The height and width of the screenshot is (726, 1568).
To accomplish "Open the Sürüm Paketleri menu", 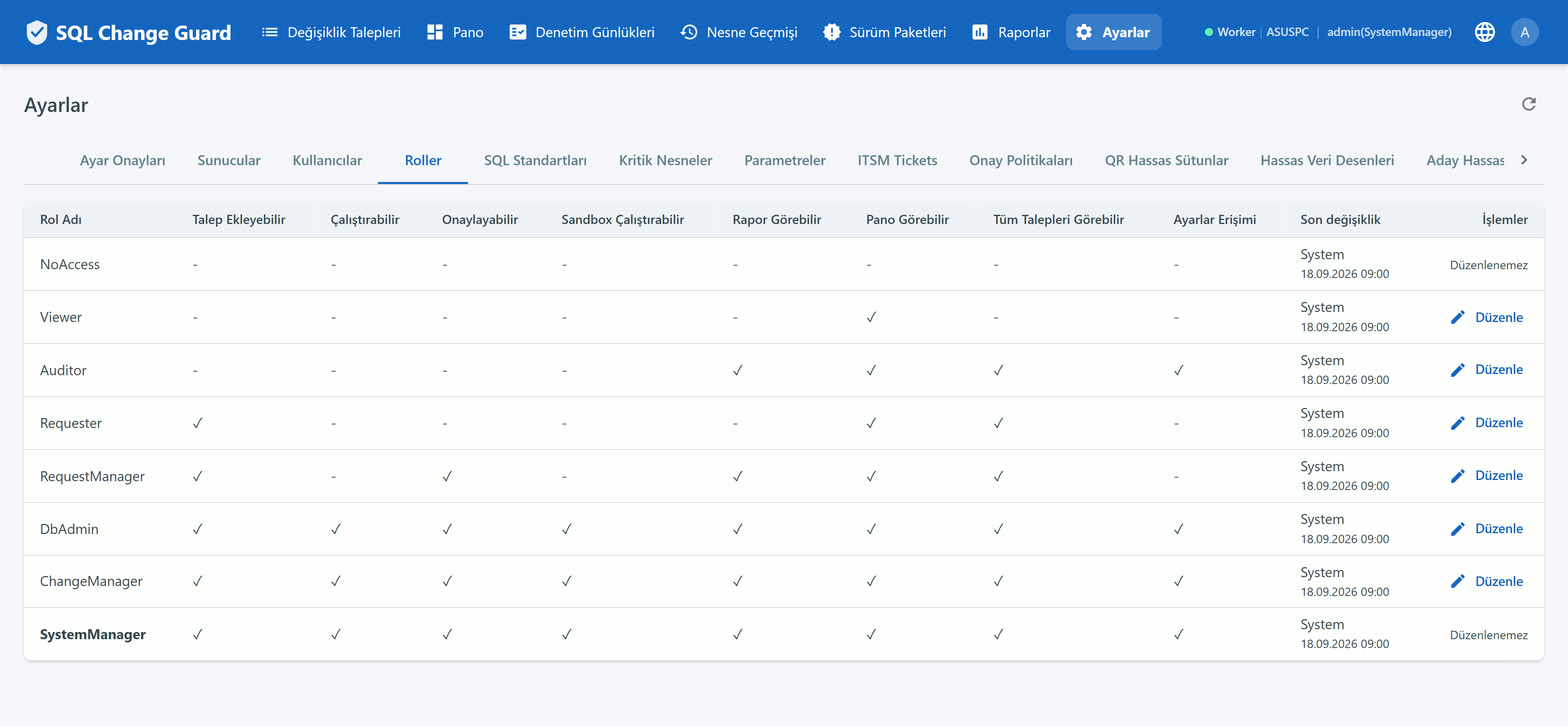I will point(885,32).
